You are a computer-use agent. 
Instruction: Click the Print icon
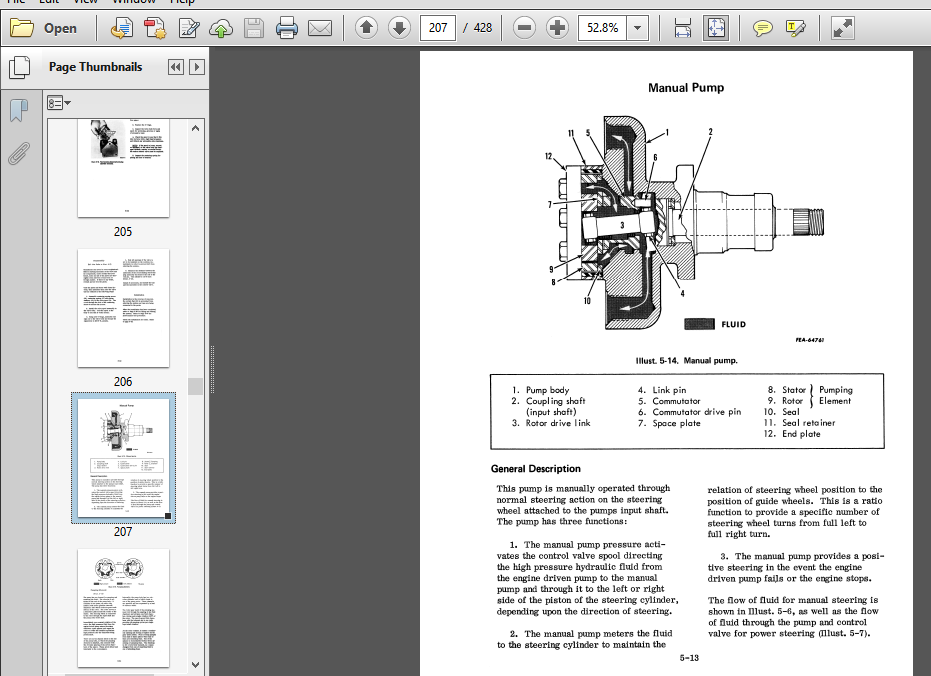tap(287, 28)
